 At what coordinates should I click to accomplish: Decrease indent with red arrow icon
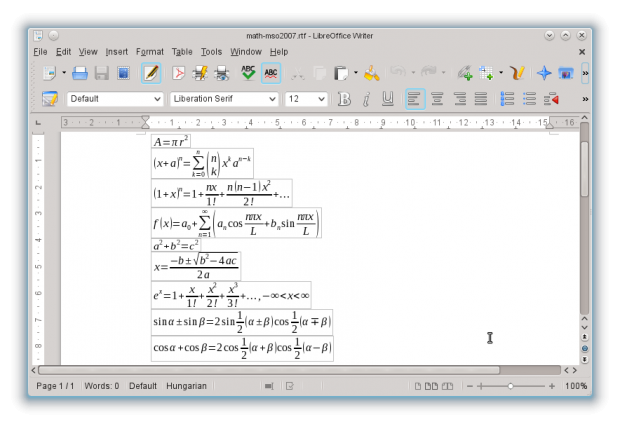click(x=551, y=99)
